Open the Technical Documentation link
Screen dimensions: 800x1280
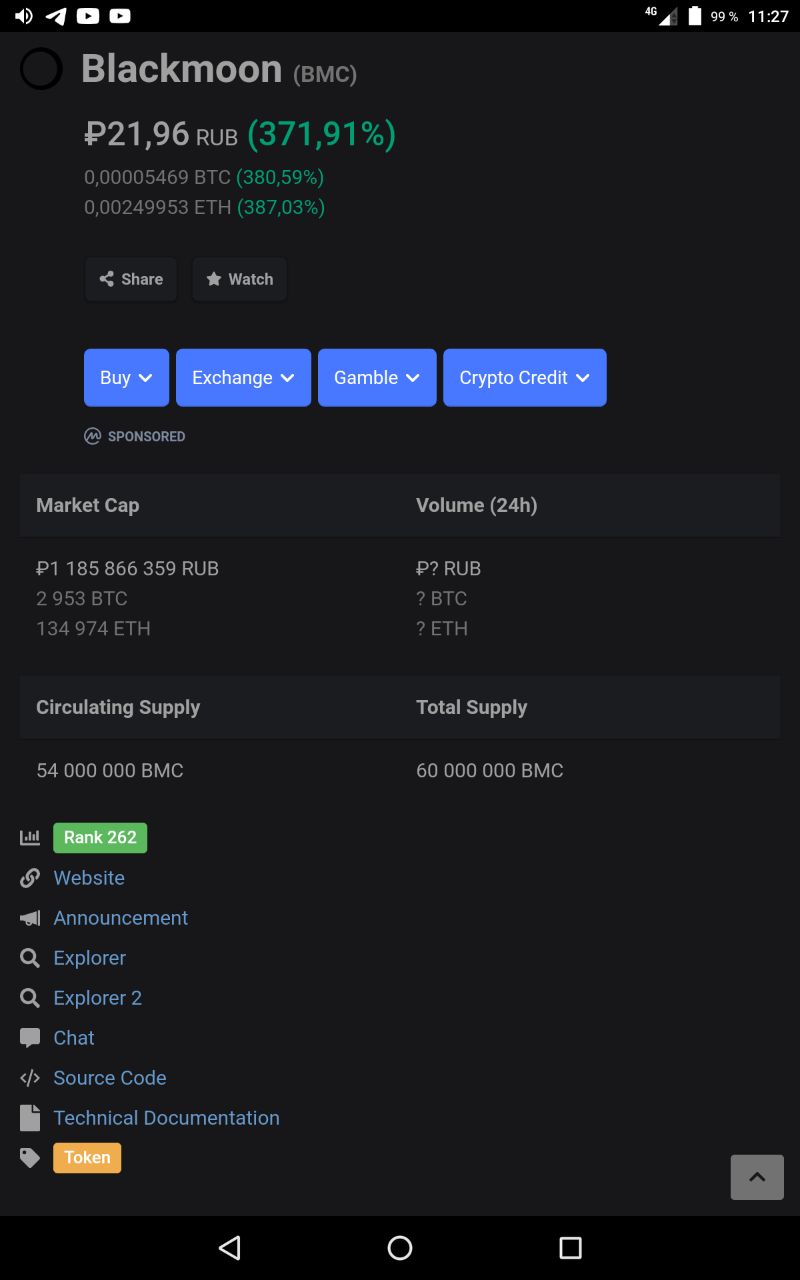coord(166,1118)
